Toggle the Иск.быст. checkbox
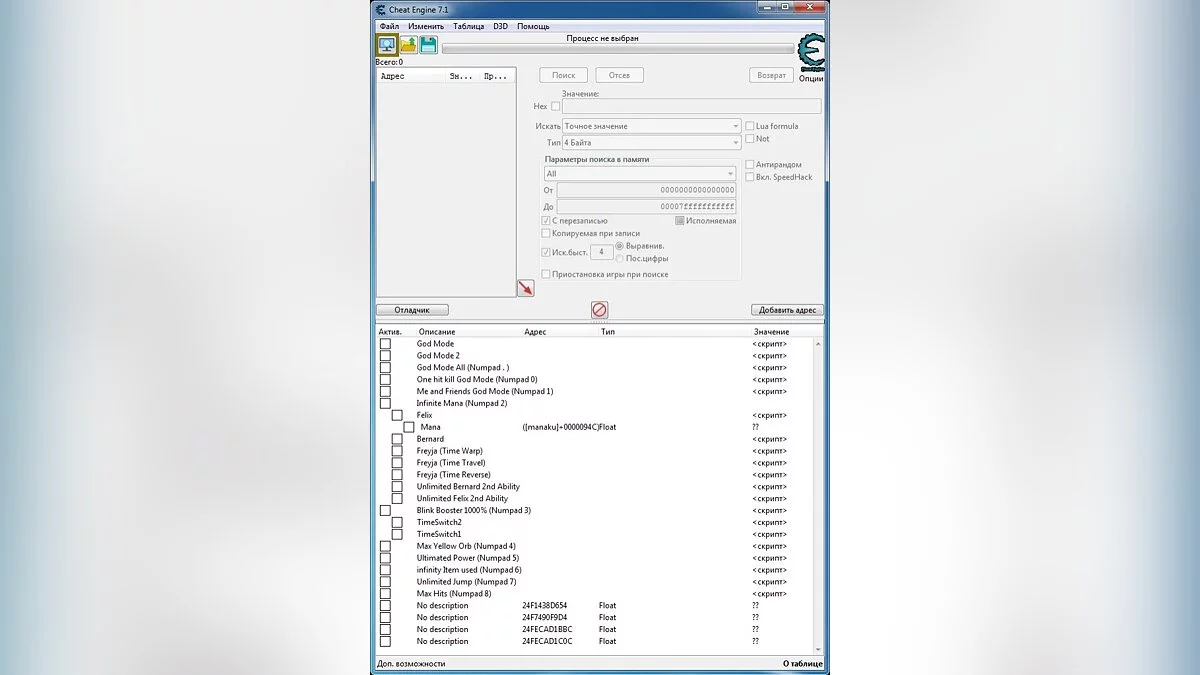Screen dimensions: 1200x675 point(546,252)
